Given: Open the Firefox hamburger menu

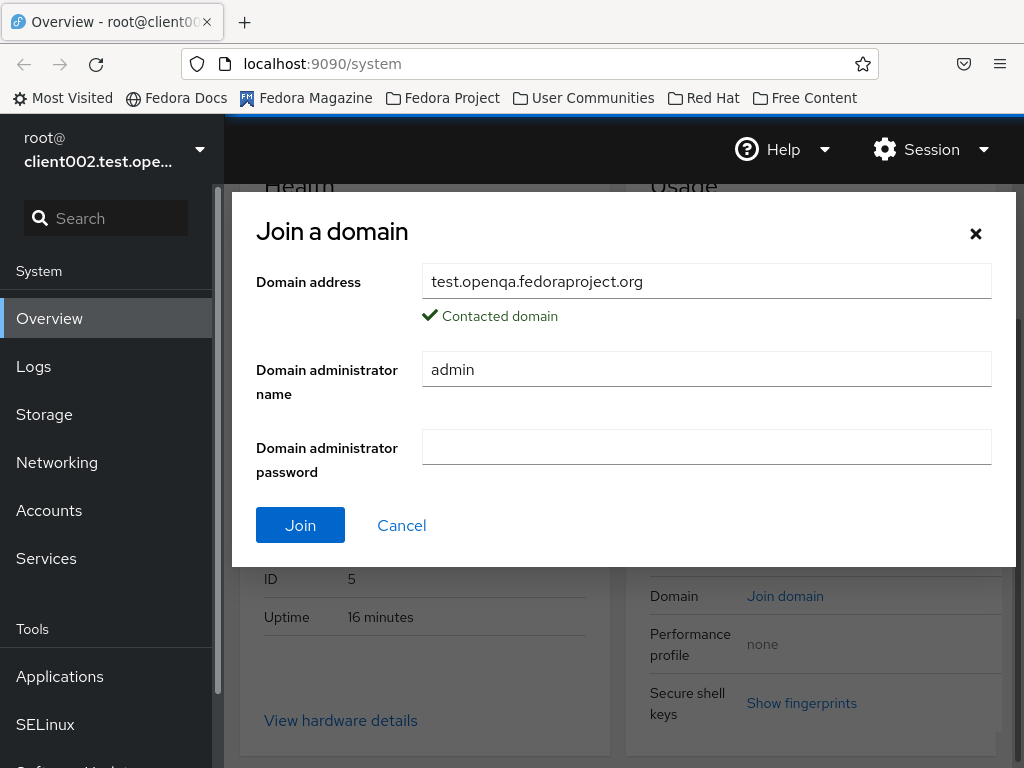Looking at the screenshot, I should pos(1000,64).
